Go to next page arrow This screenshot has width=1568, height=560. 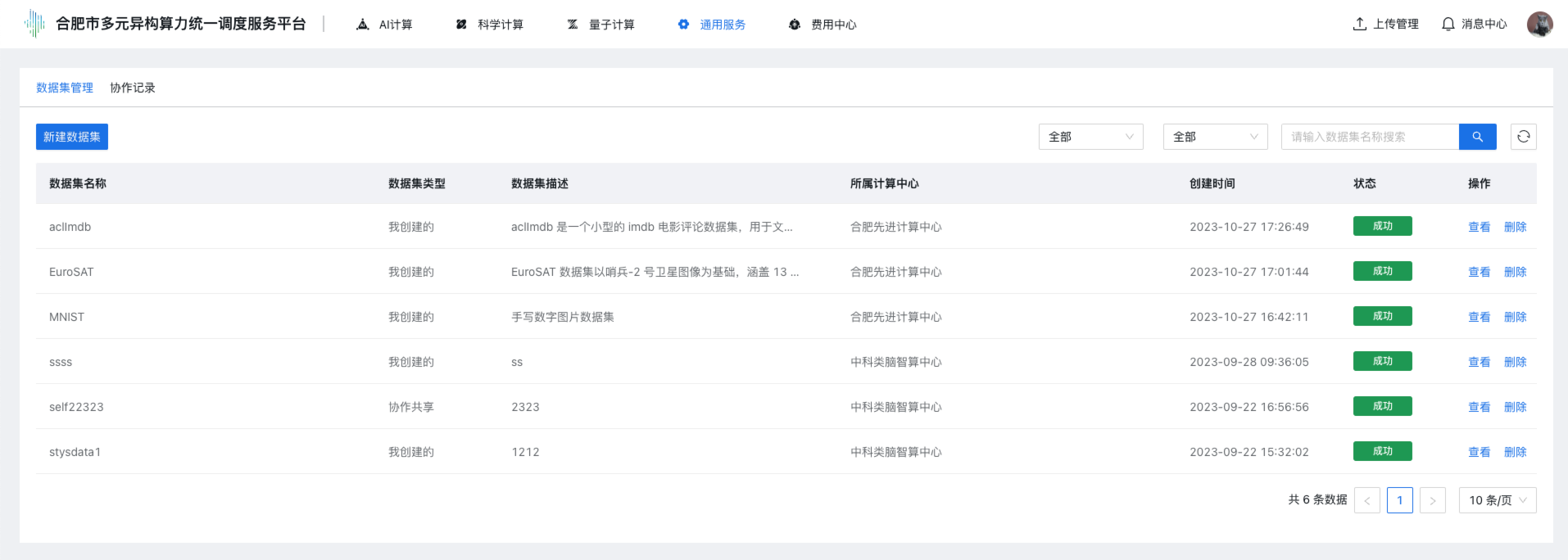pyautogui.click(x=1432, y=500)
